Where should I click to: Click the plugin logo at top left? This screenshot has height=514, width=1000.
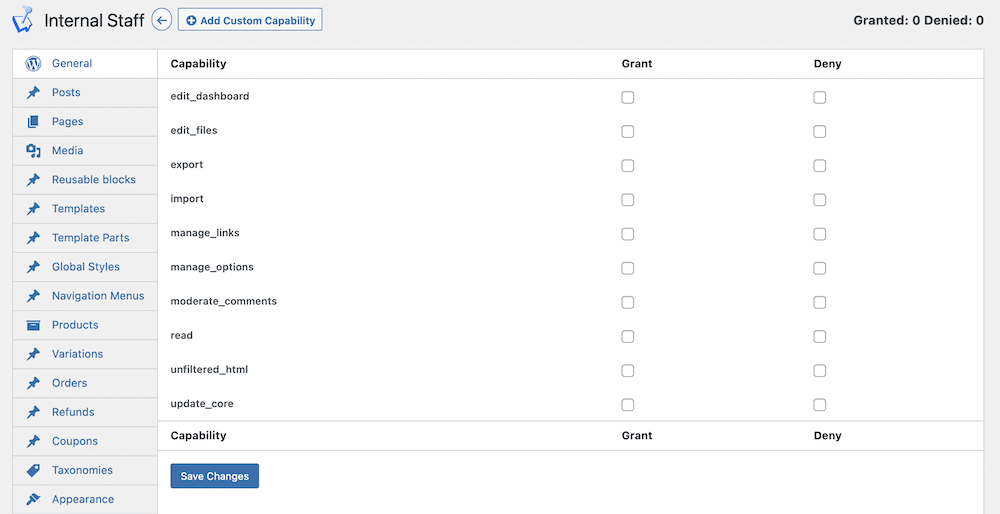click(x=22, y=19)
